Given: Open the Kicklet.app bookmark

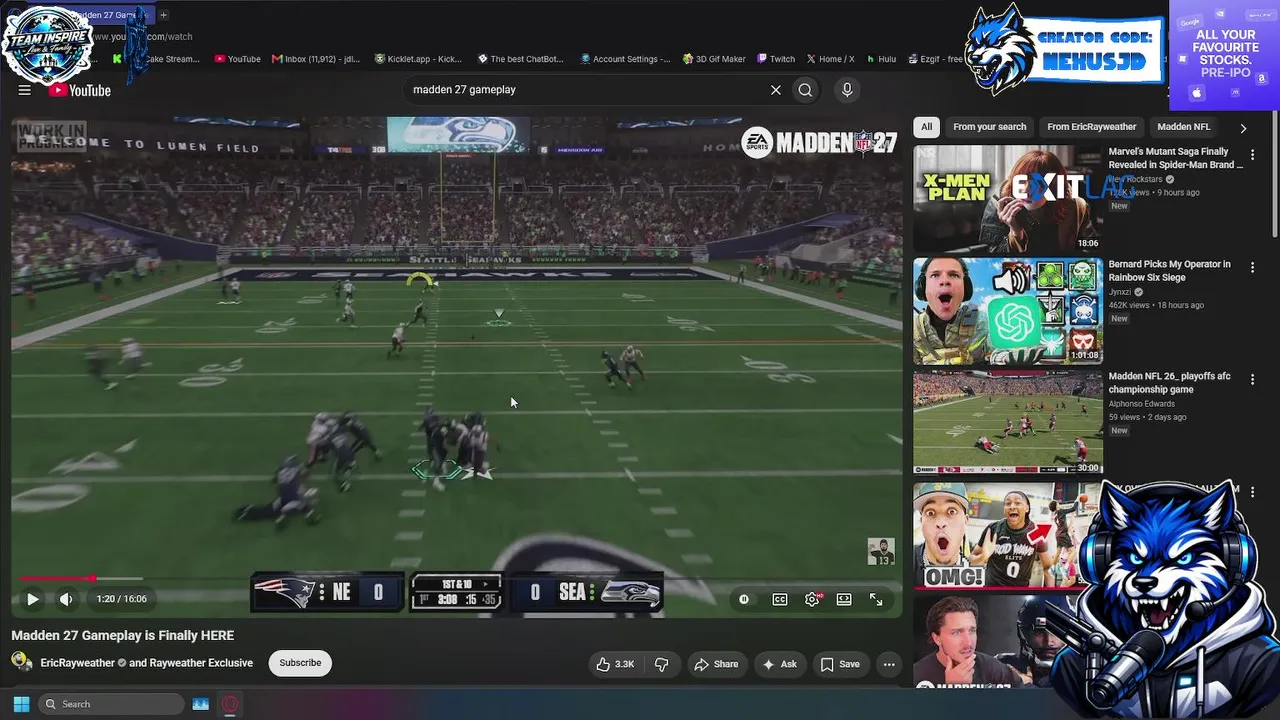Looking at the screenshot, I should pyautogui.click(x=418, y=59).
